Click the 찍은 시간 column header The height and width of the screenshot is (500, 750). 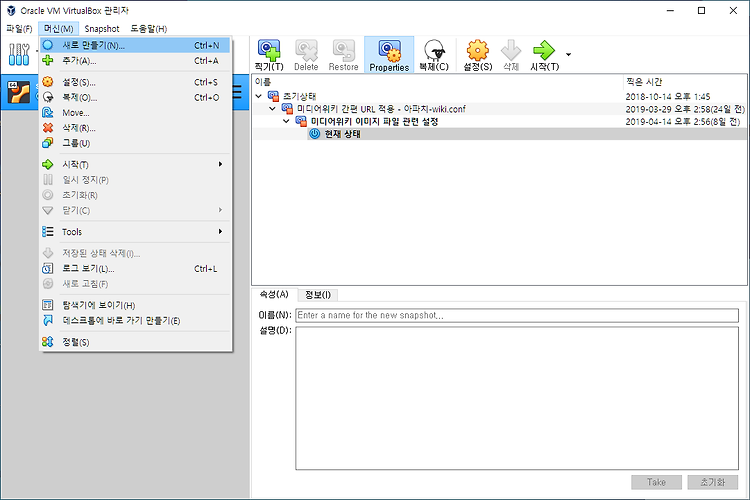(x=685, y=82)
